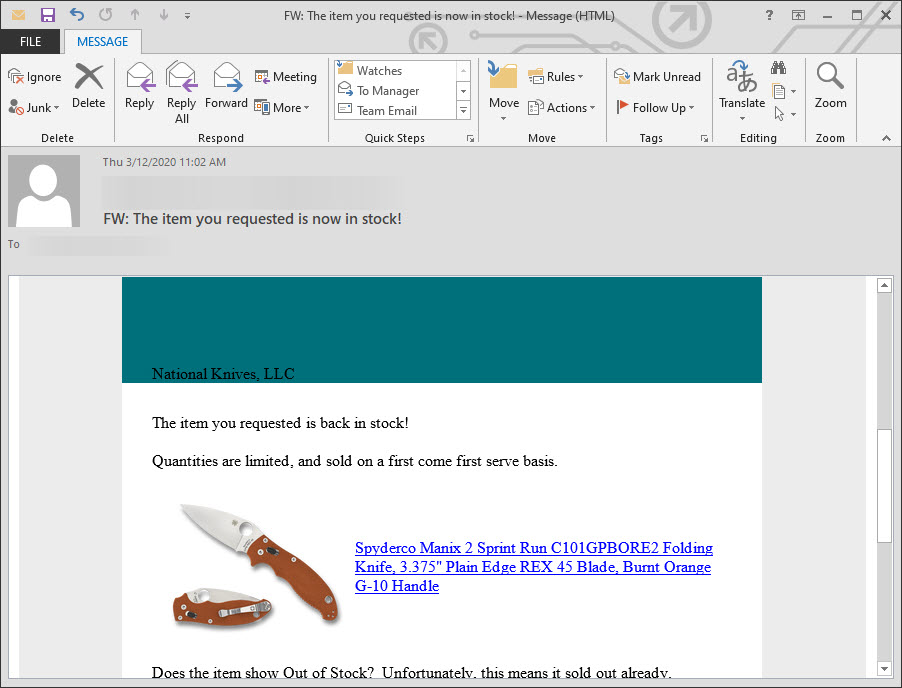Click 'The item you requested is back in stock!' text
The width and height of the screenshot is (902, 688).
point(280,423)
